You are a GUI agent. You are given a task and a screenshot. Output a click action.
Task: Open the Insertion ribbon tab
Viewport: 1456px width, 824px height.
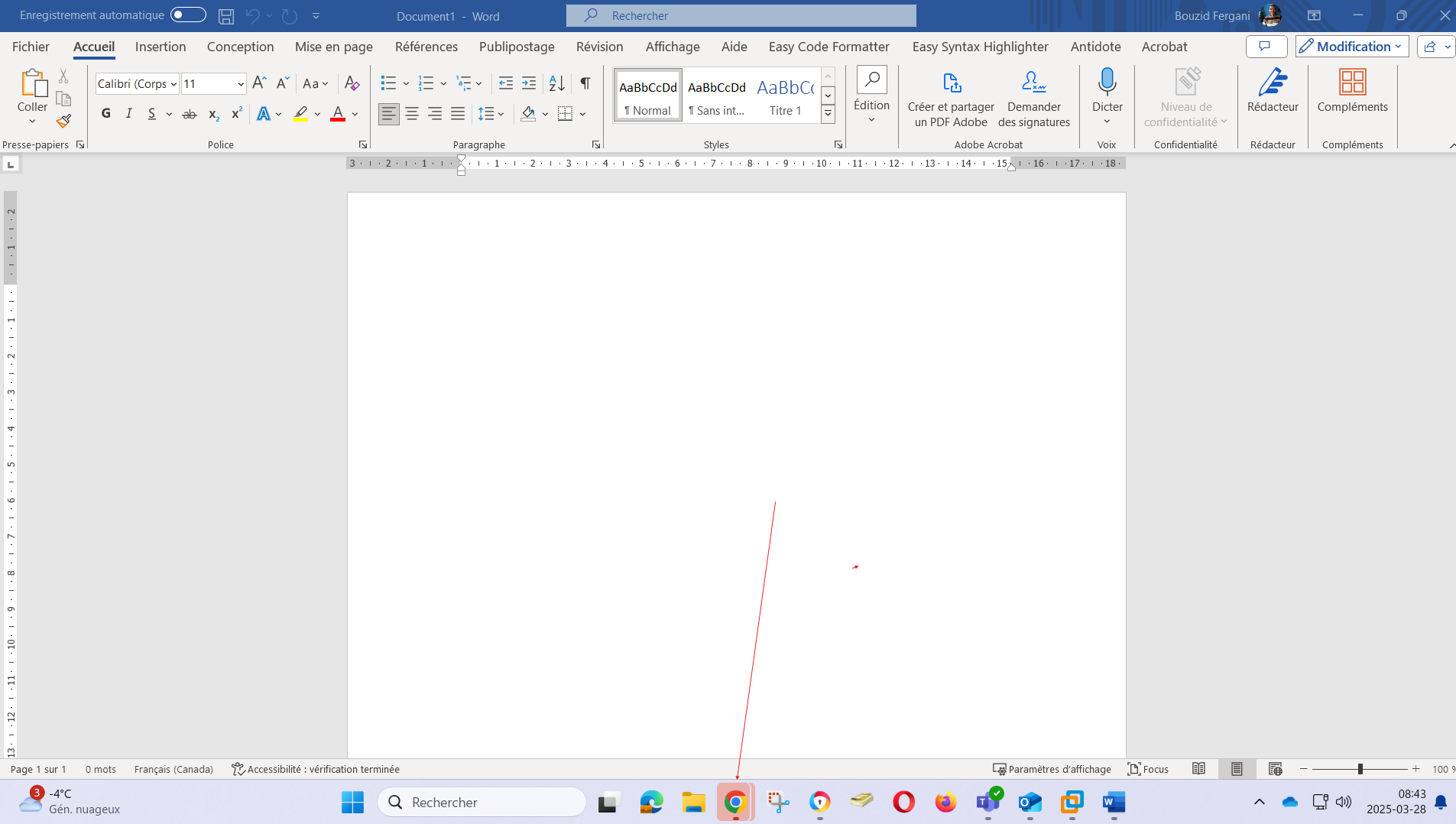pyautogui.click(x=161, y=47)
